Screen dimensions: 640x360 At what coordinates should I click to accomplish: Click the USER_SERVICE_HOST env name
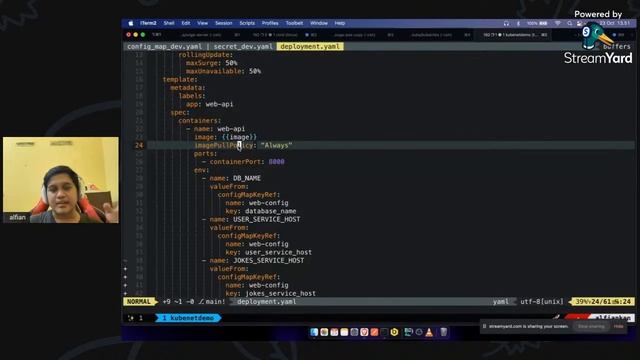(x=267, y=219)
